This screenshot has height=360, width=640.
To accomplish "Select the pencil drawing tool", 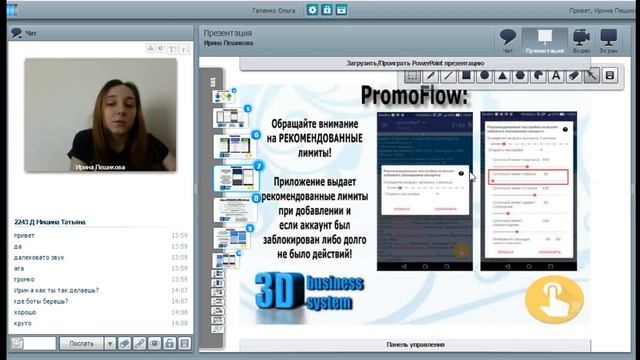I will pos(430,76).
